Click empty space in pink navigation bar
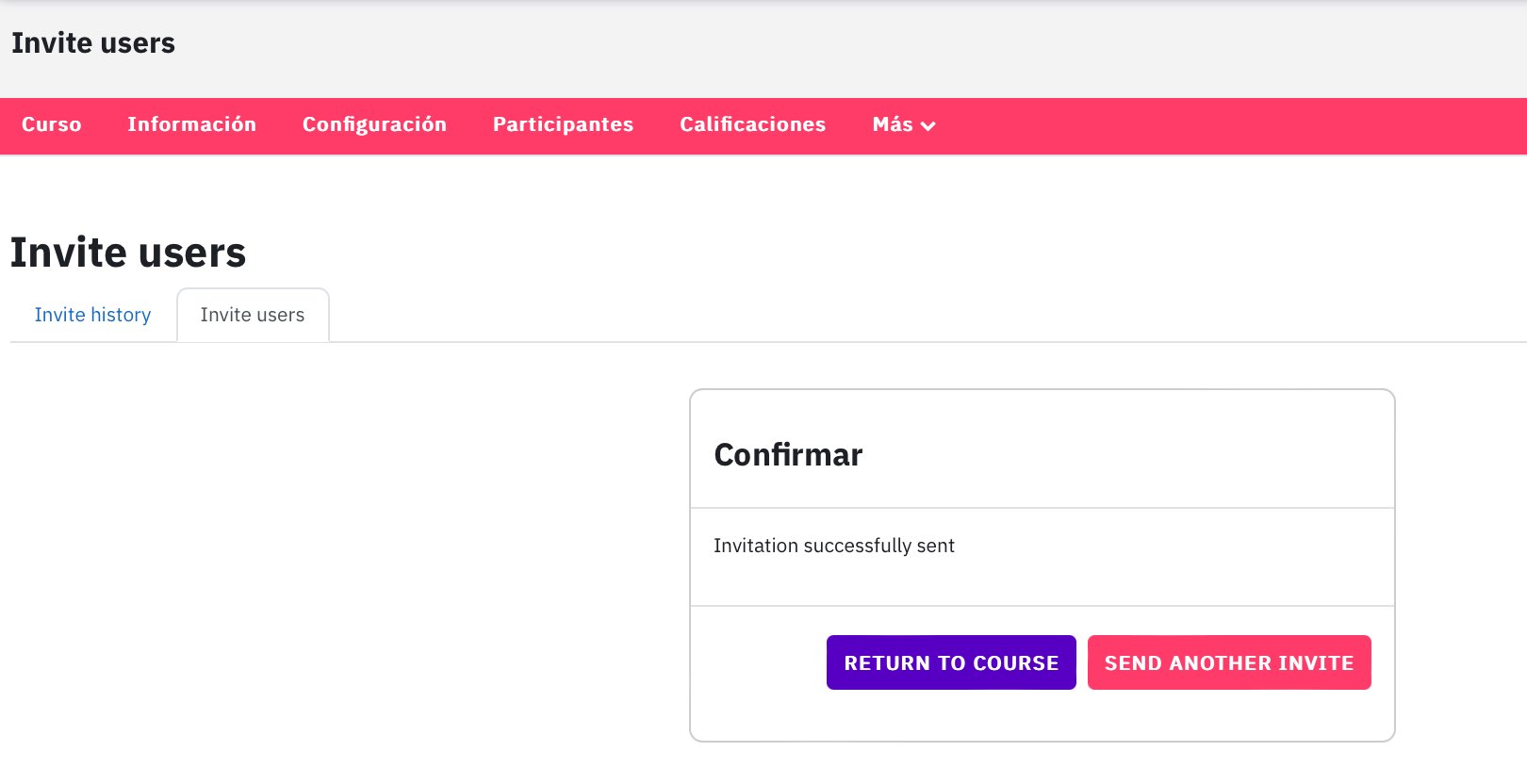Viewport: 1527px width, 784px height. point(1225,126)
